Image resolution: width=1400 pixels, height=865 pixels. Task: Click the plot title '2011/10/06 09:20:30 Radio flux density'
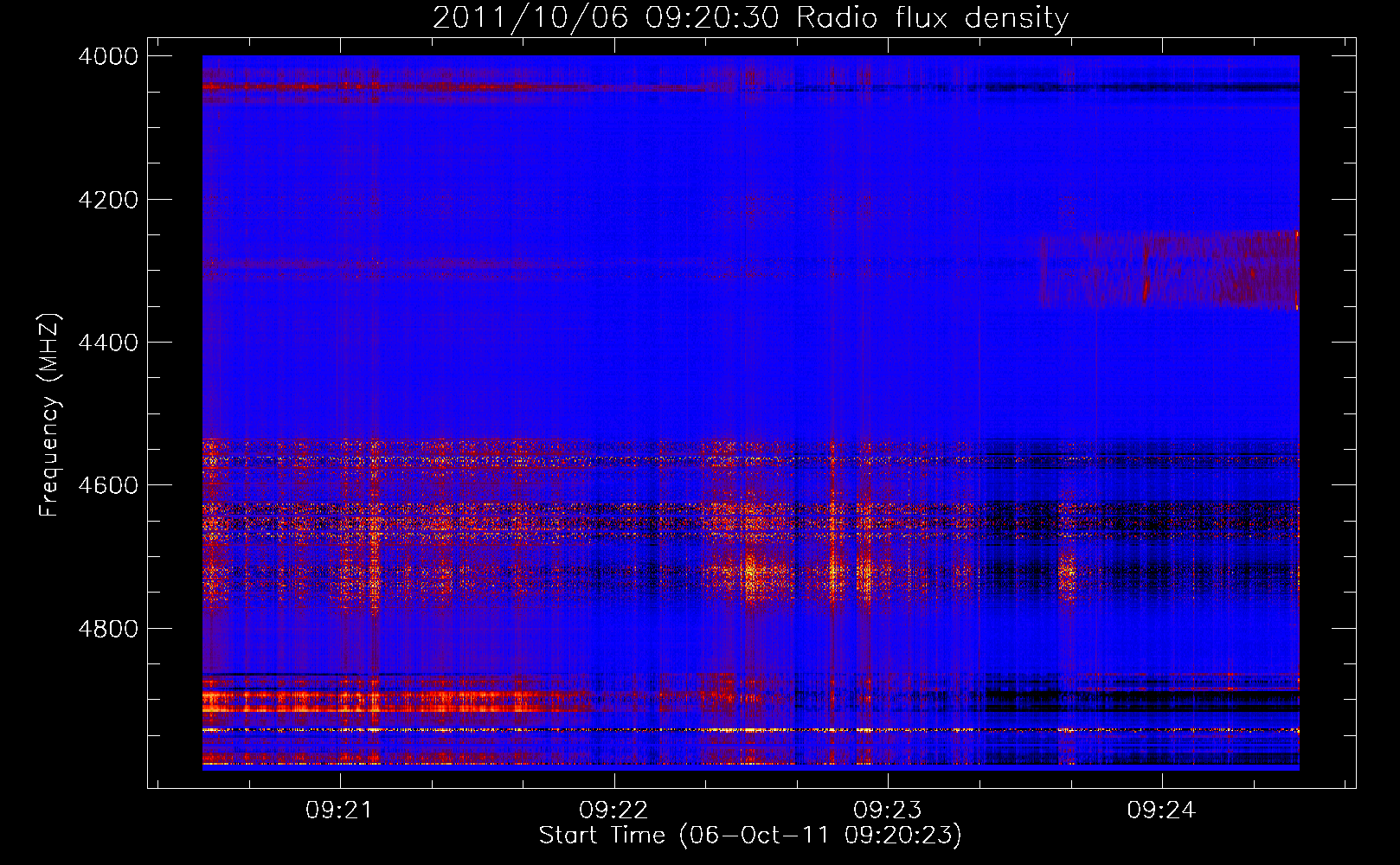tap(750, 18)
